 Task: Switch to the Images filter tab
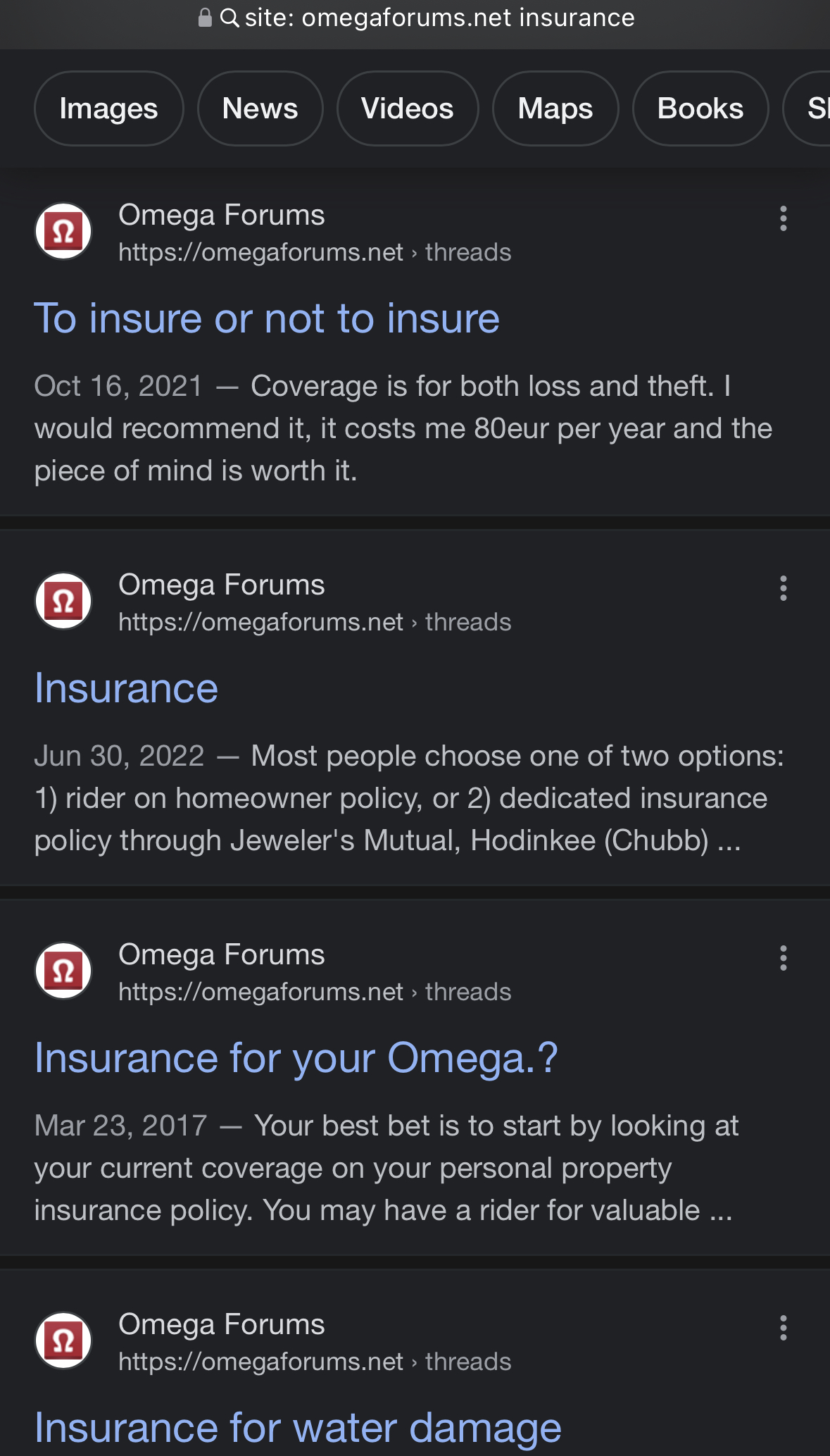108,108
